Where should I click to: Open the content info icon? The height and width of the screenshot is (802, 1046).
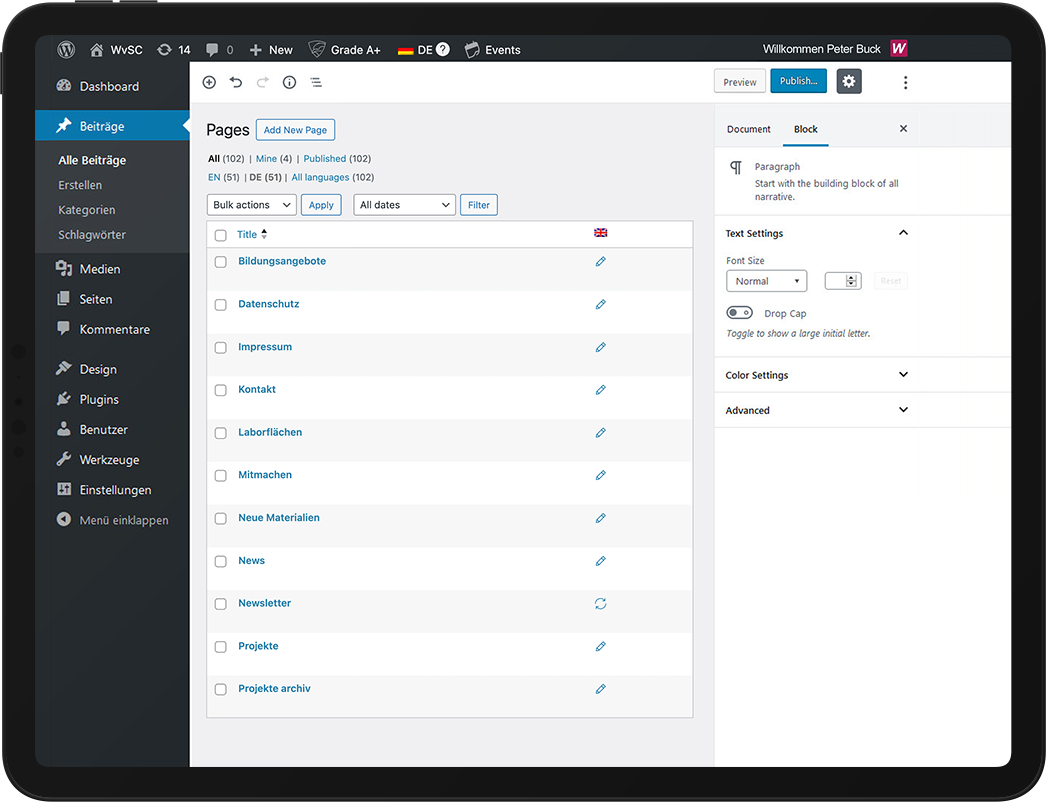tap(290, 82)
